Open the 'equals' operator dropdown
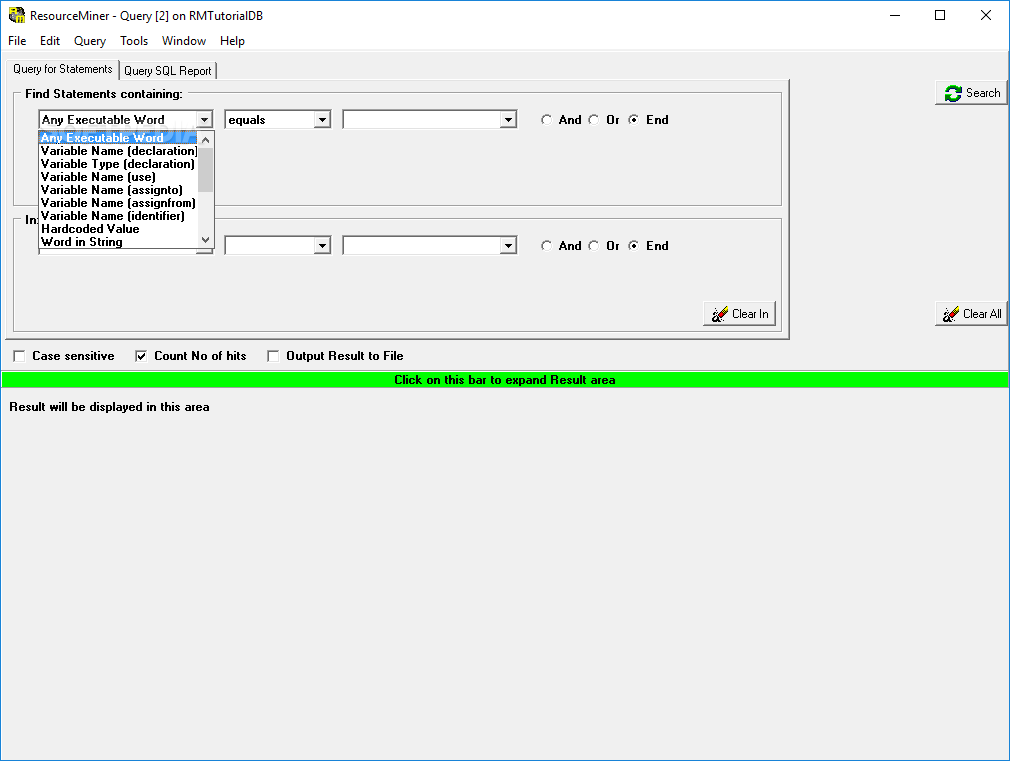This screenshot has width=1010, height=761. pos(322,120)
